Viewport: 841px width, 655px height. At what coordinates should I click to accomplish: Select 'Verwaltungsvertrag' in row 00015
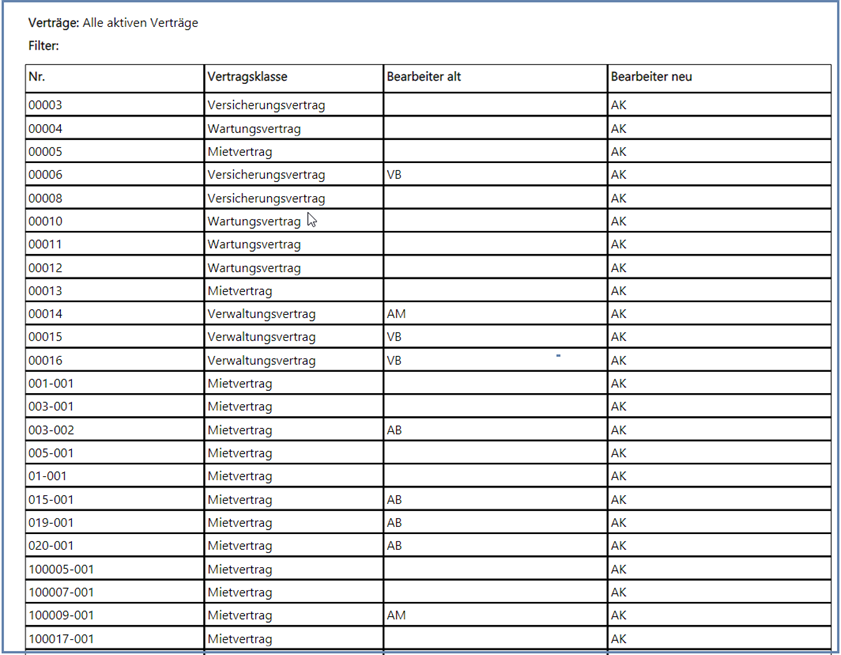pos(261,337)
